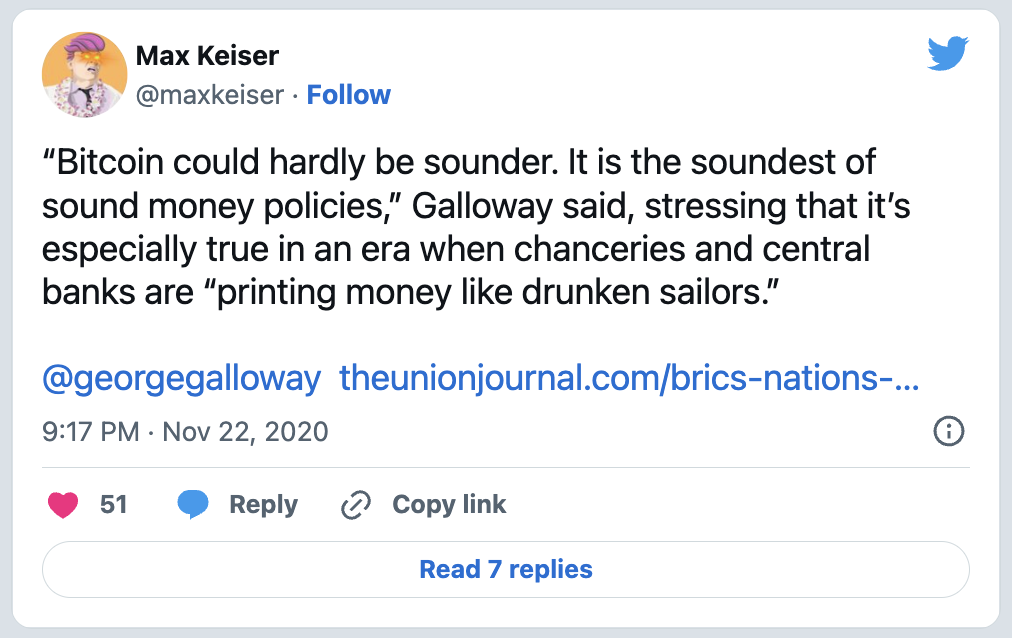Open theunionjournal.com article link
1012x638 pixels.
[629, 378]
